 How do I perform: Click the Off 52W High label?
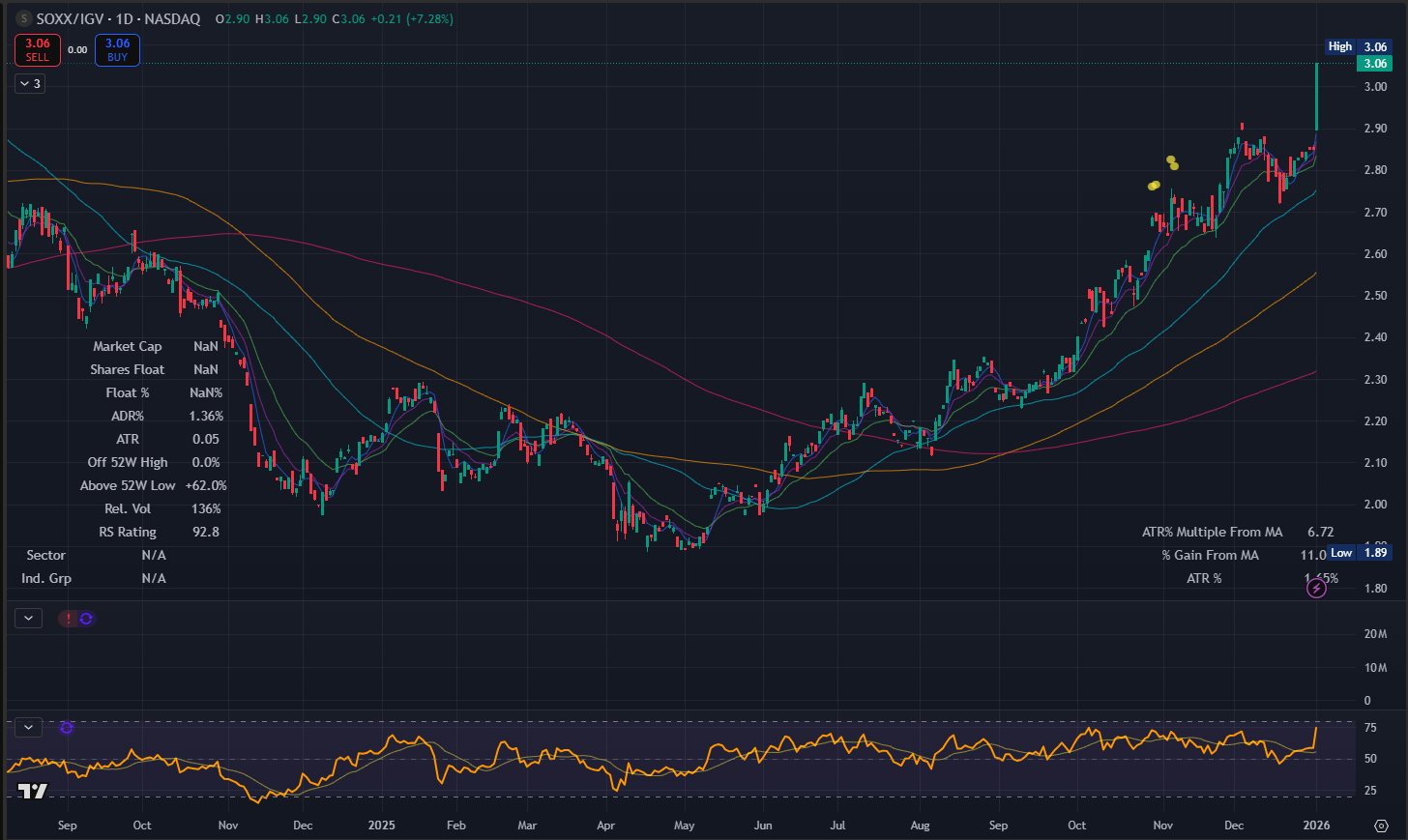128,462
